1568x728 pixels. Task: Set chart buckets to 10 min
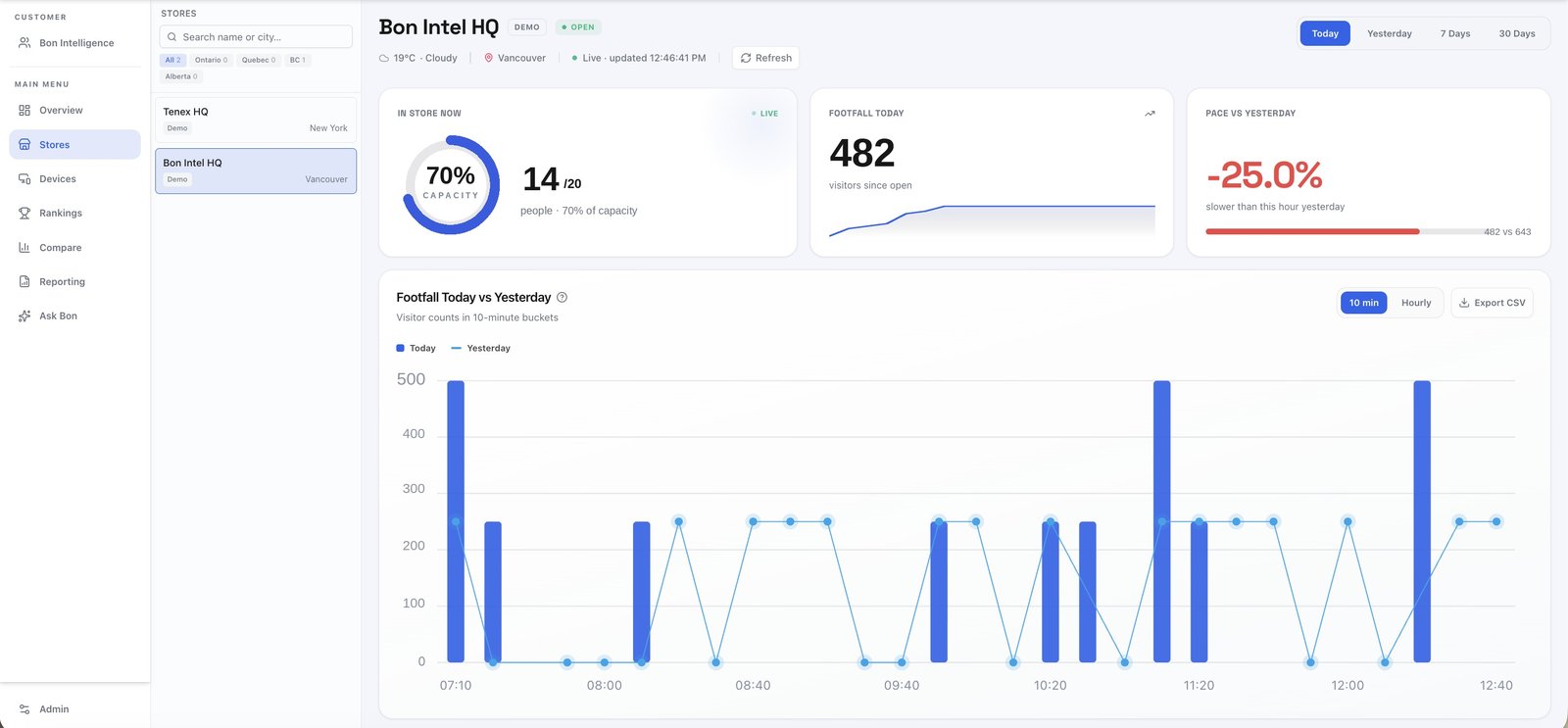pos(1363,303)
